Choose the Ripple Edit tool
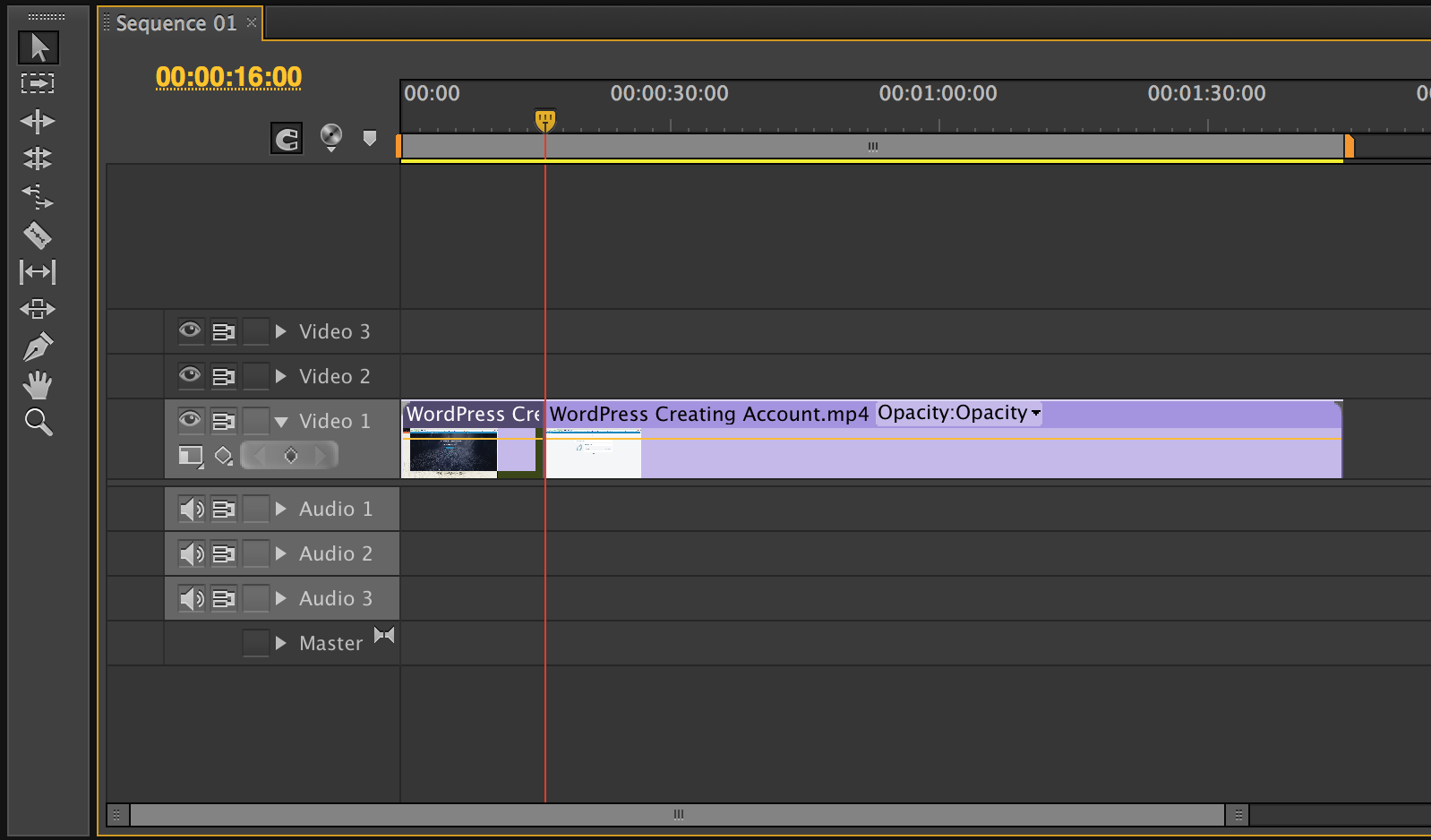Image resolution: width=1431 pixels, height=840 pixels. click(x=38, y=121)
